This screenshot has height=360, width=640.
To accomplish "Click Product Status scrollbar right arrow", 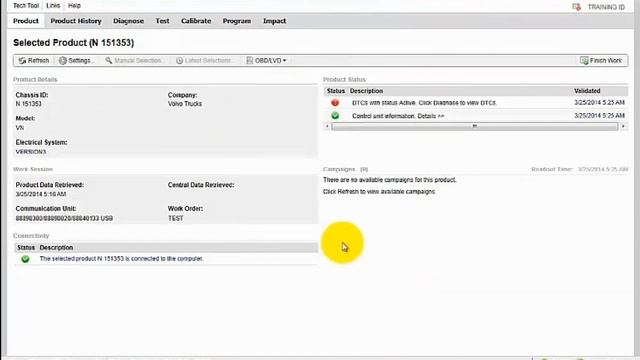I will tap(623, 127).
